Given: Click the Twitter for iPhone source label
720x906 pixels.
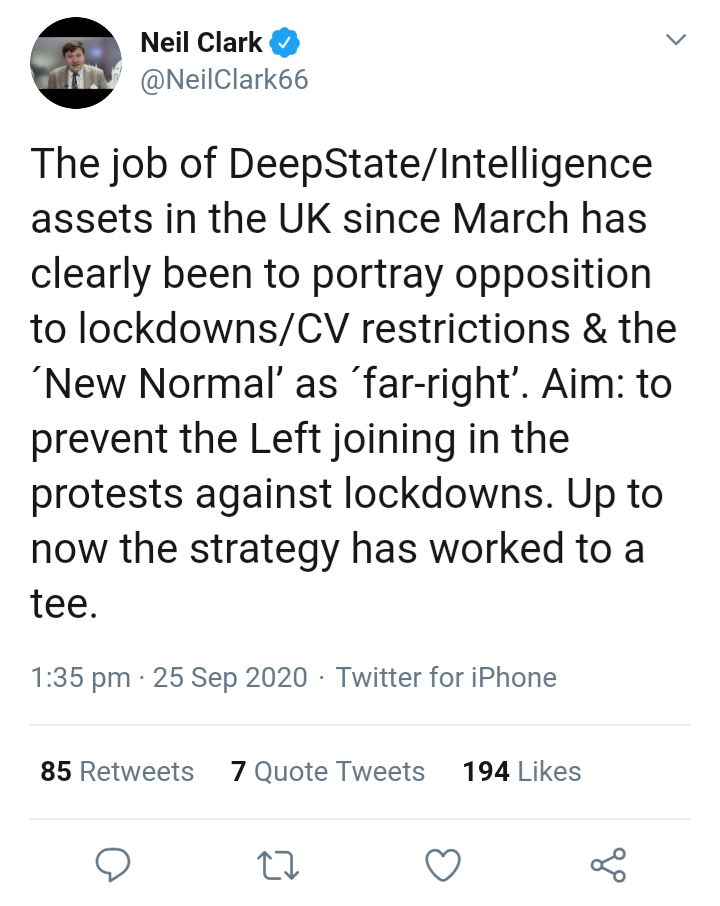Looking at the screenshot, I should pos(446,677).
